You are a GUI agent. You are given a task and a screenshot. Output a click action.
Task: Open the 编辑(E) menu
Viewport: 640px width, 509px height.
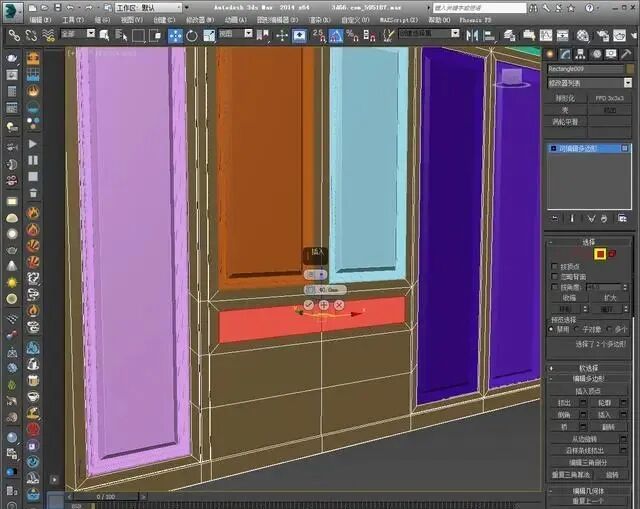(x=40, y=20)
